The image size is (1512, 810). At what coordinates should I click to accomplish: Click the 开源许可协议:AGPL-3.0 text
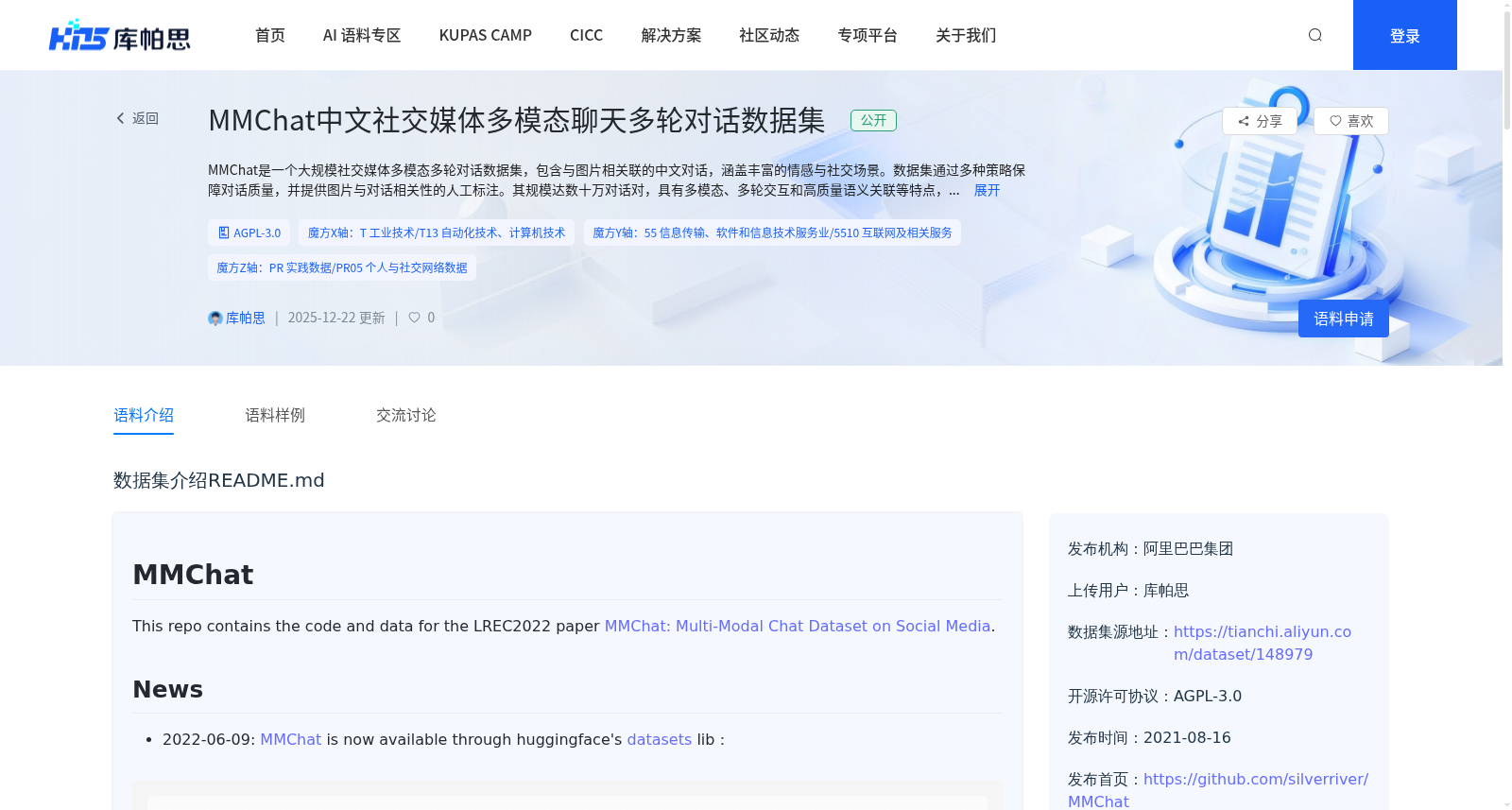[x=1155, y=696]
